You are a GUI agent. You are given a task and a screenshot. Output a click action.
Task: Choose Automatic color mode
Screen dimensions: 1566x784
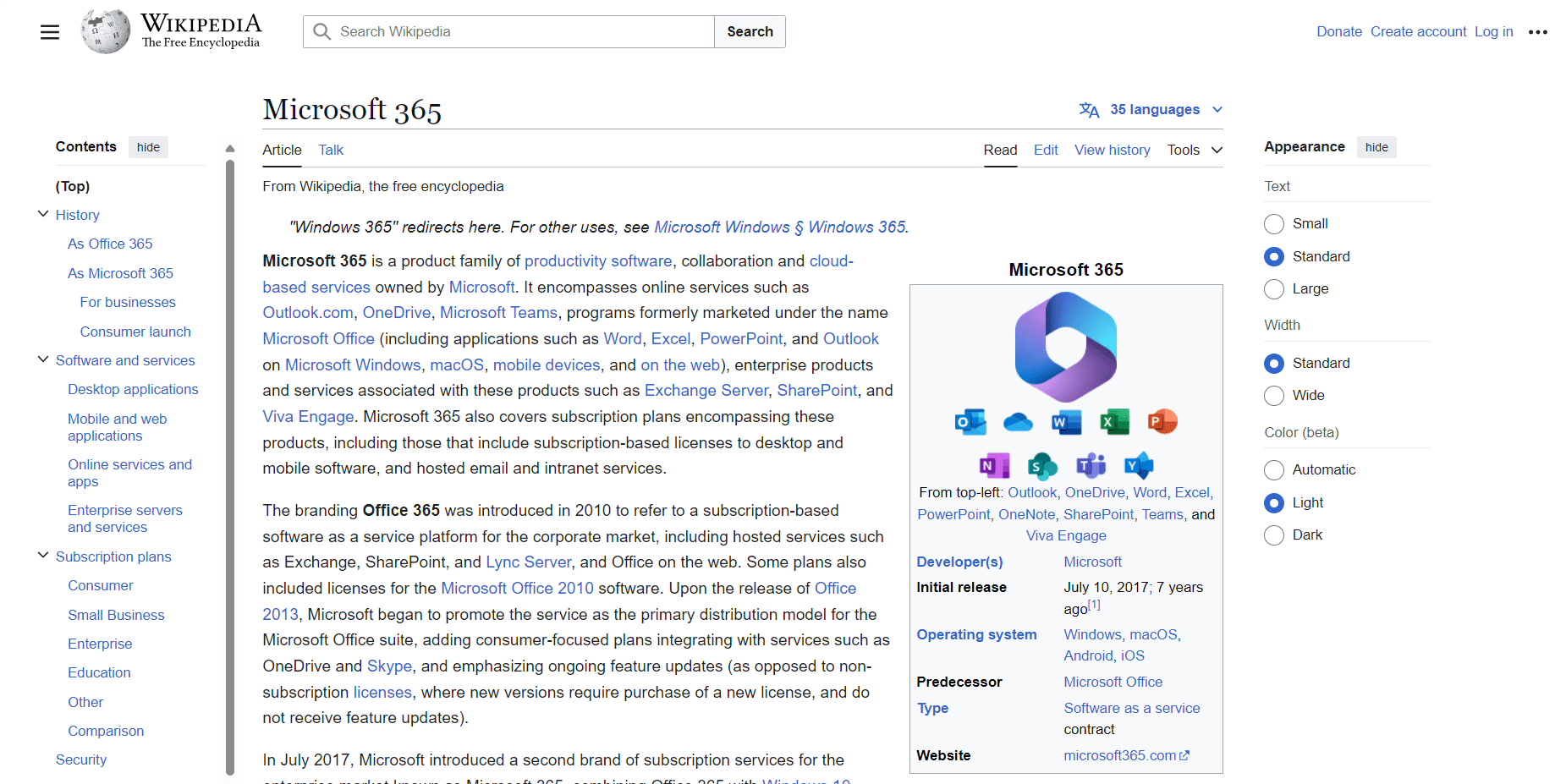(x=1273, y=470)
